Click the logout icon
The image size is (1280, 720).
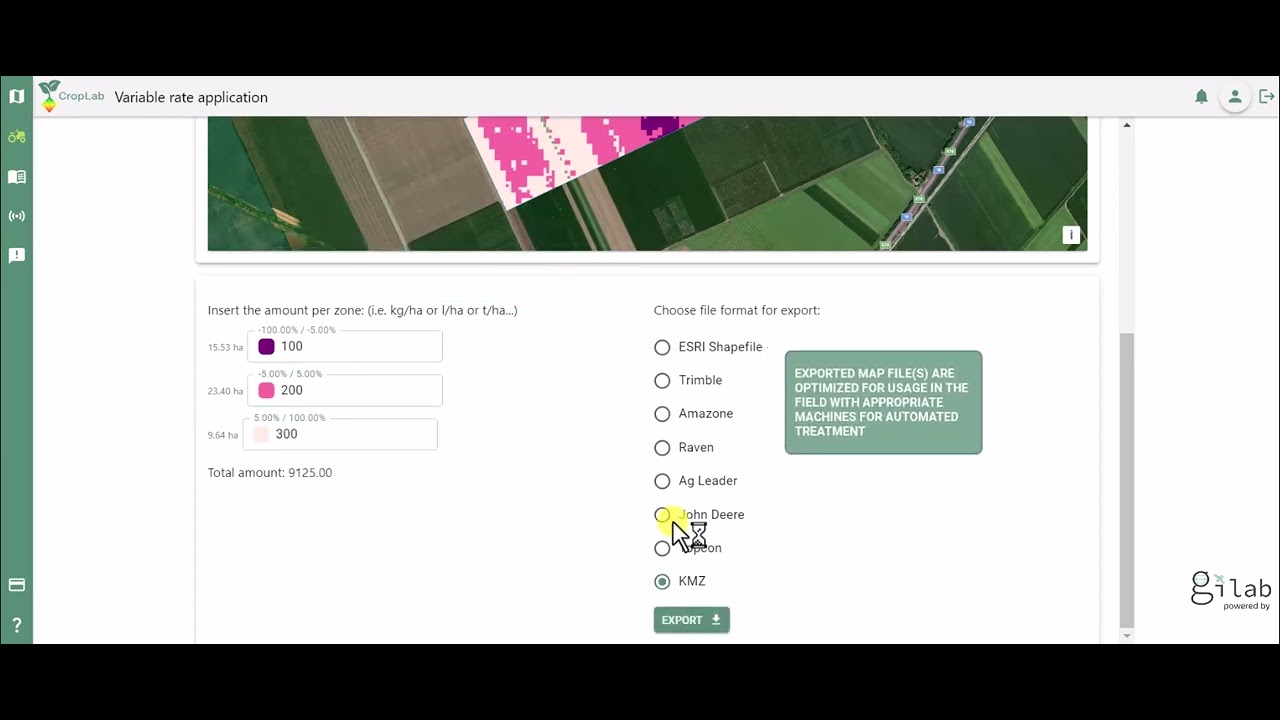pos(1266,97)
